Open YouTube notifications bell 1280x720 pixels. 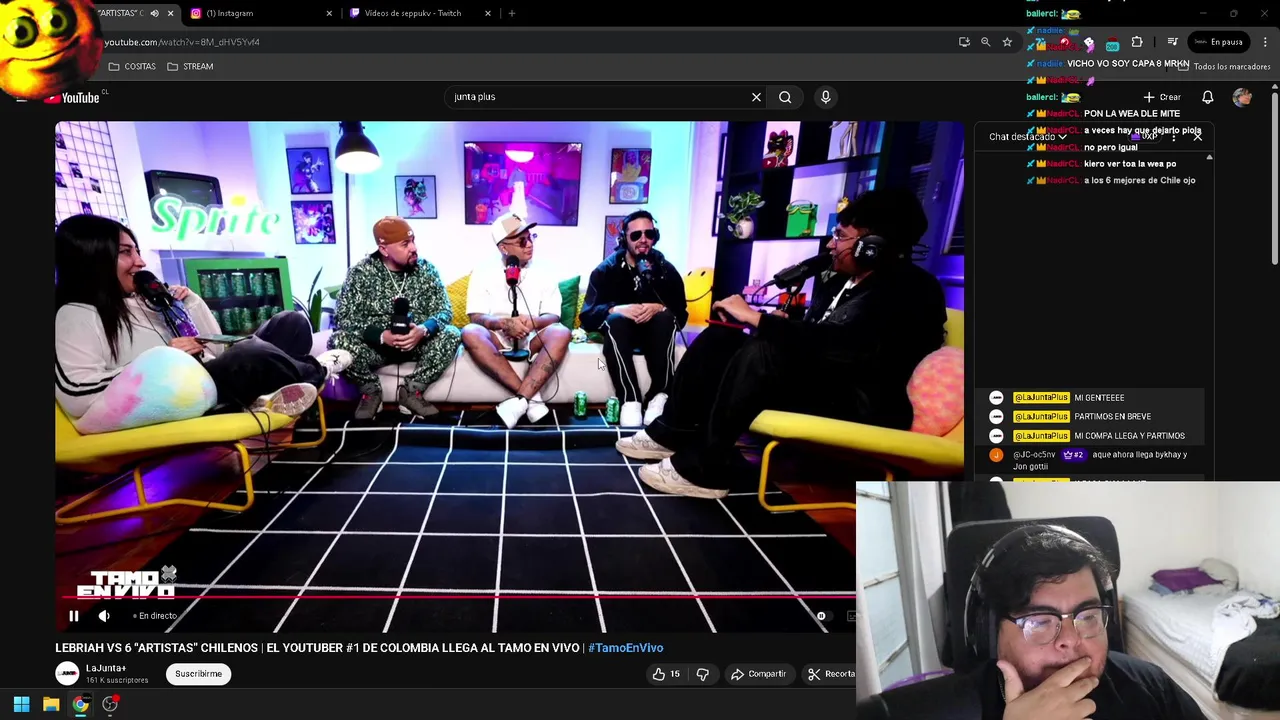tap(1207, 97)
